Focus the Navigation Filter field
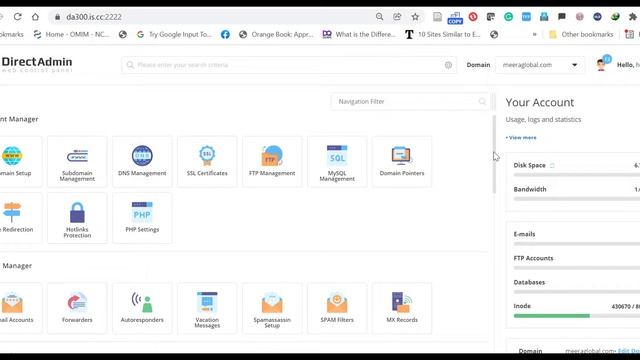The image size is (640, 360). (x=410, y=102)
